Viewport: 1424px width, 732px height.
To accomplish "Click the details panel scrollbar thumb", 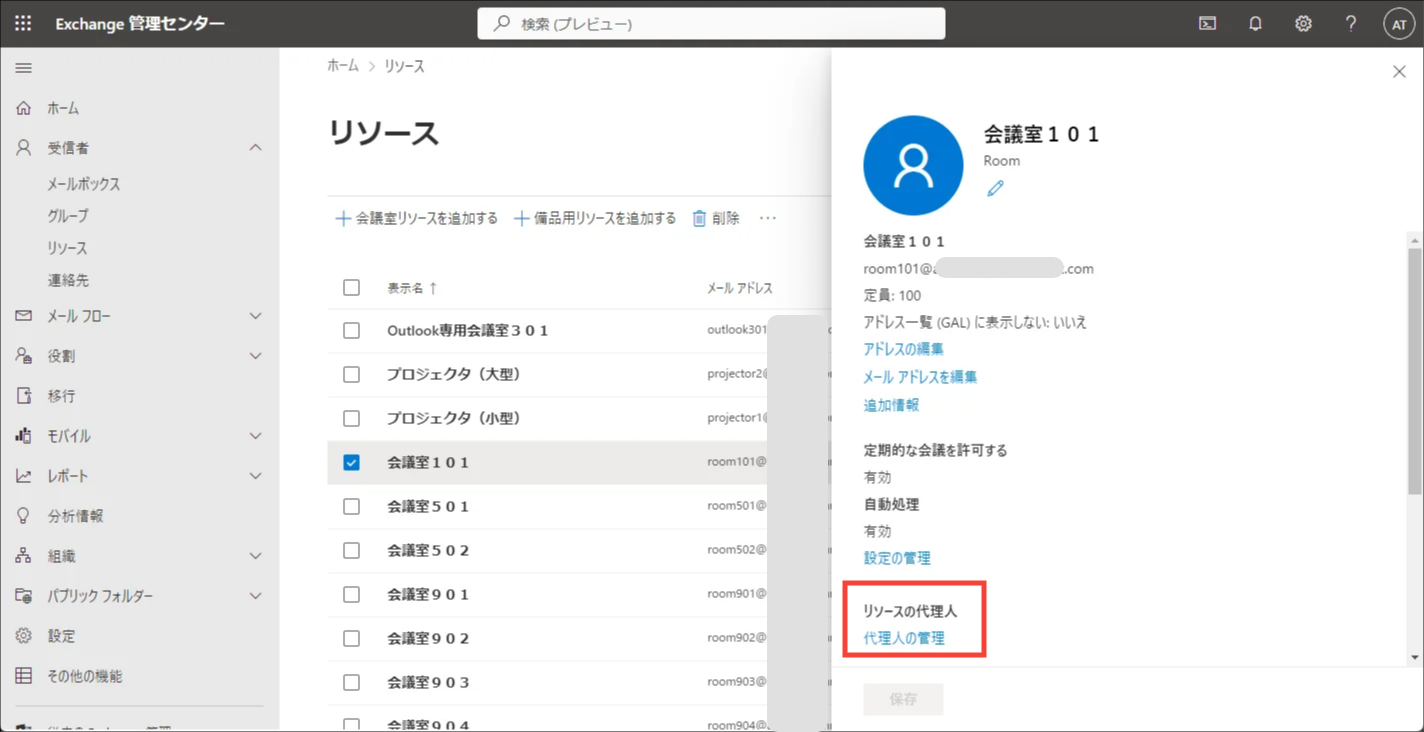I will (1414, 372).
